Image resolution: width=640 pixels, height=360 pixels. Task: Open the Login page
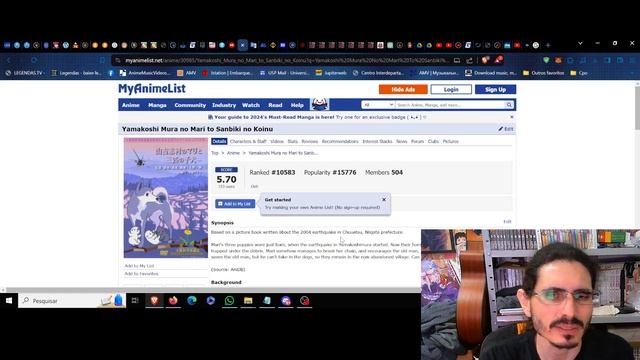[x=451, y=89]
